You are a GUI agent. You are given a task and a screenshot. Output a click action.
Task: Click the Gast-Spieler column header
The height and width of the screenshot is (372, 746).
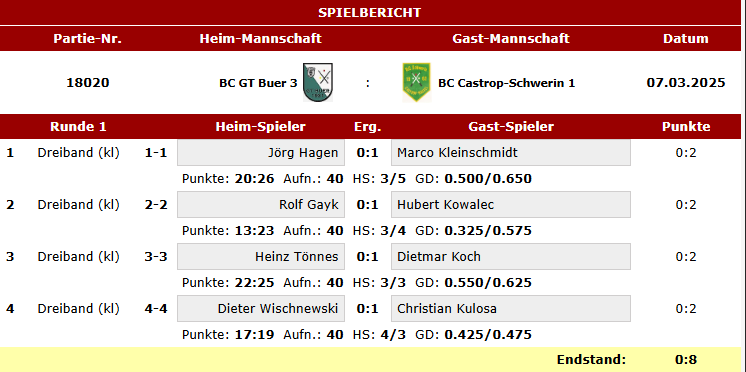(511, 127)
